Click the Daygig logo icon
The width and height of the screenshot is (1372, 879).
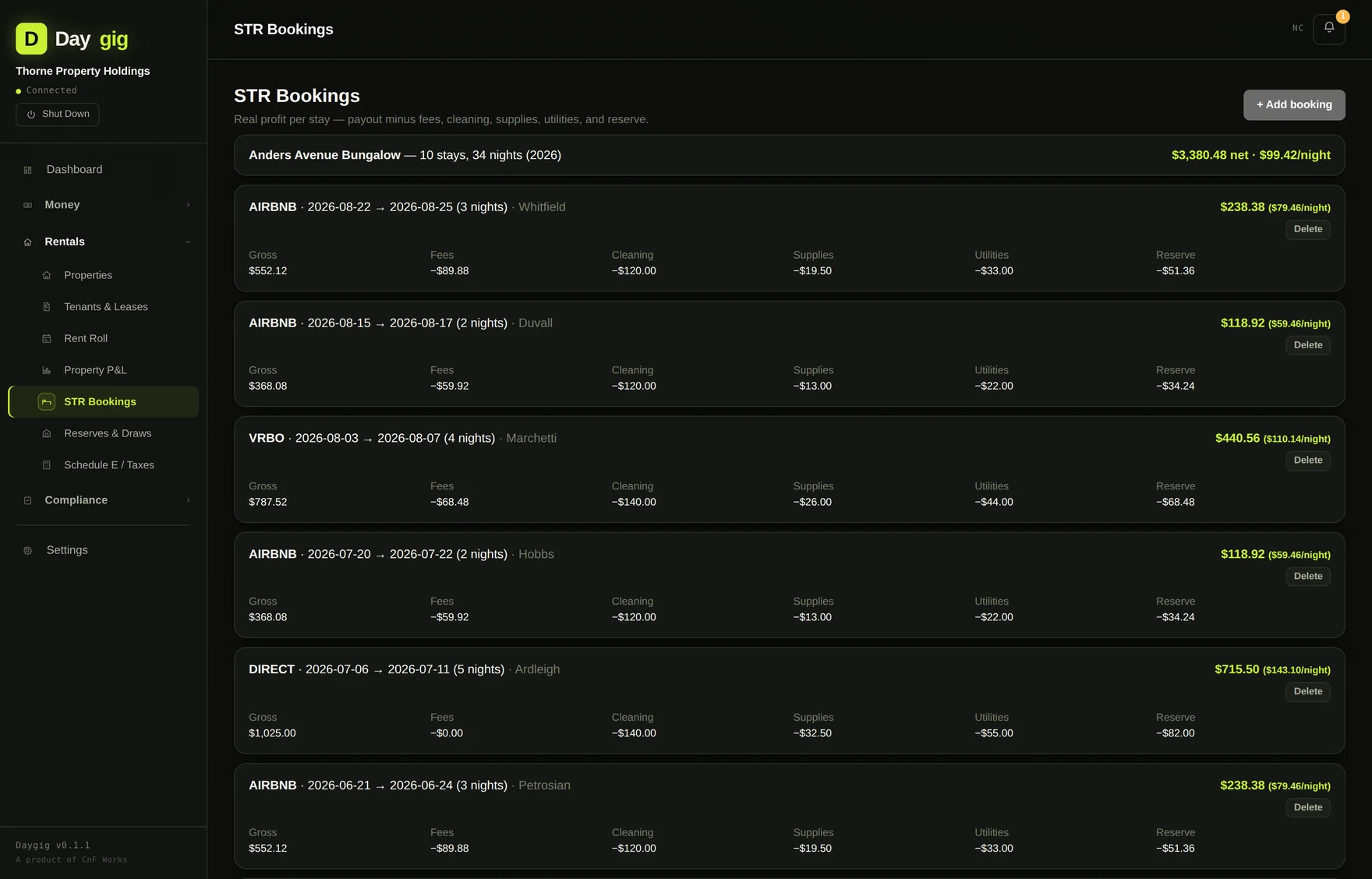point(31,39)
